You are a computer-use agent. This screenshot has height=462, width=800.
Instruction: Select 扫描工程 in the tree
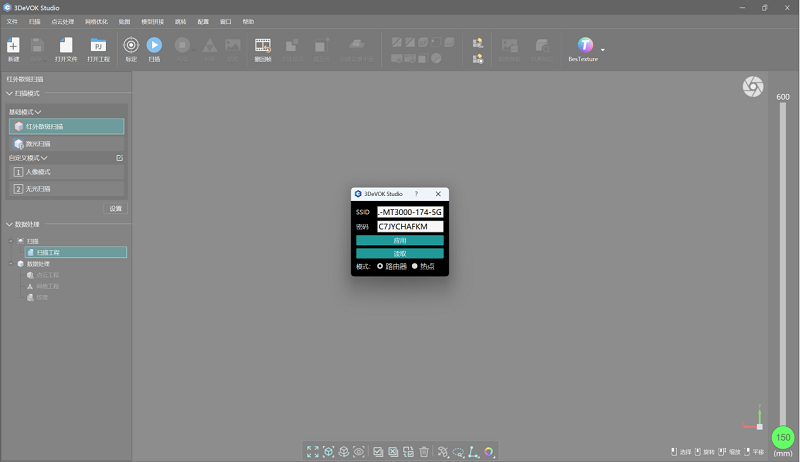(76, 252)
